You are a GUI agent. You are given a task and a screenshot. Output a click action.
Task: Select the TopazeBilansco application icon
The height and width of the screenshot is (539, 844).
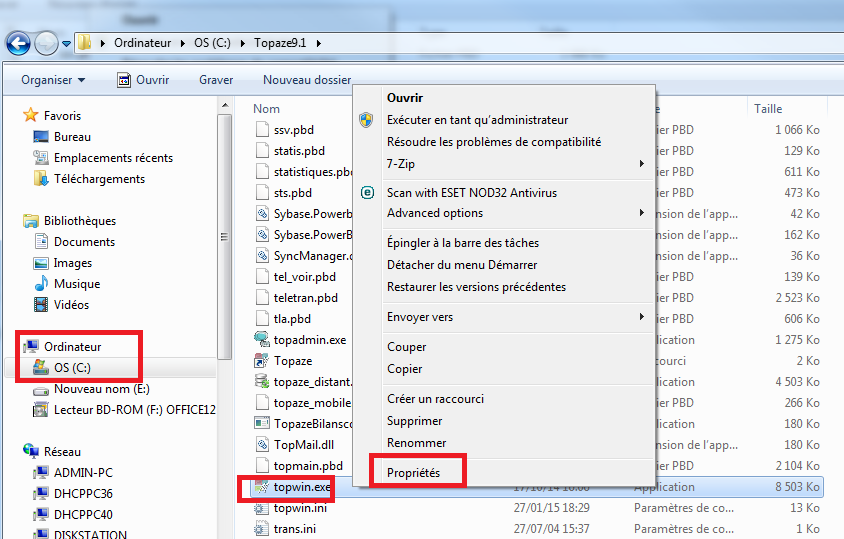(262, 423)
